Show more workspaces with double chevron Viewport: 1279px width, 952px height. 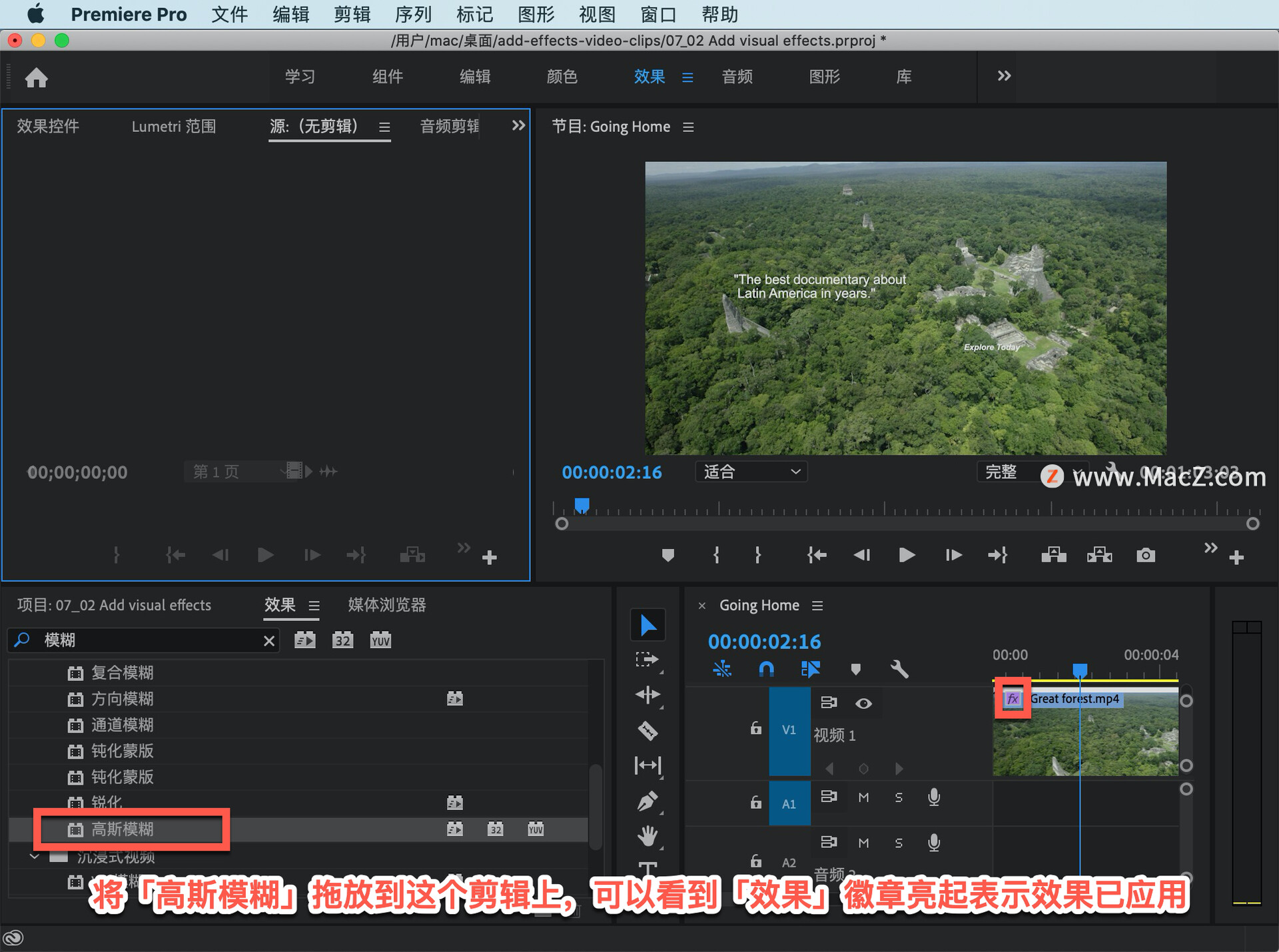1004,76
